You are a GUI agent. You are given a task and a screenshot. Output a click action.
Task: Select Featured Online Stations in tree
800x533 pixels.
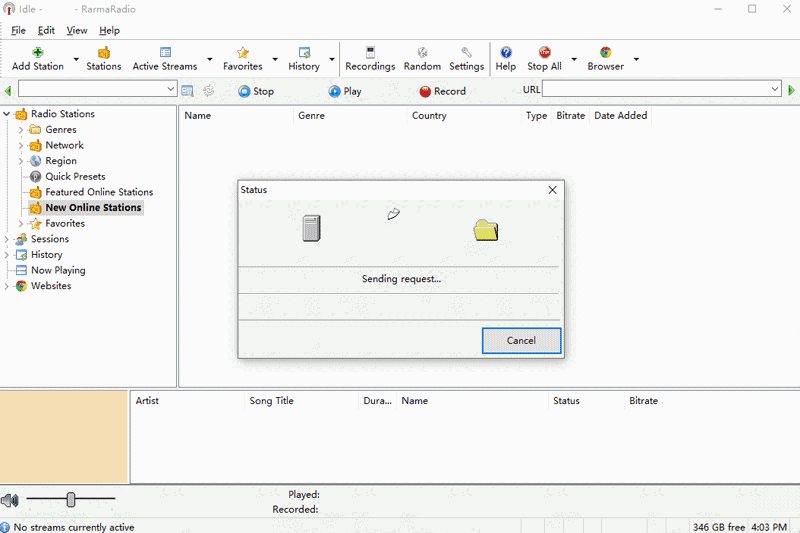pyautogui.click(x=99, y=192)
